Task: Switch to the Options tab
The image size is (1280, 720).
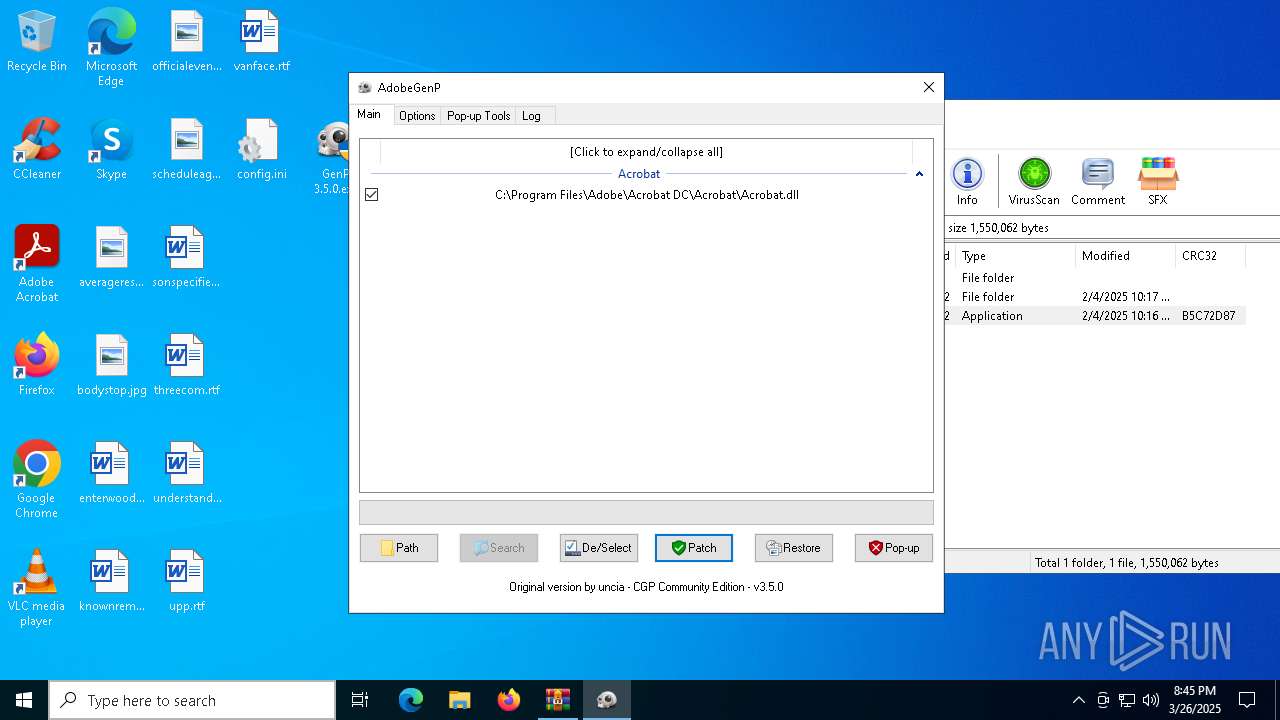Action: [417, 116]
